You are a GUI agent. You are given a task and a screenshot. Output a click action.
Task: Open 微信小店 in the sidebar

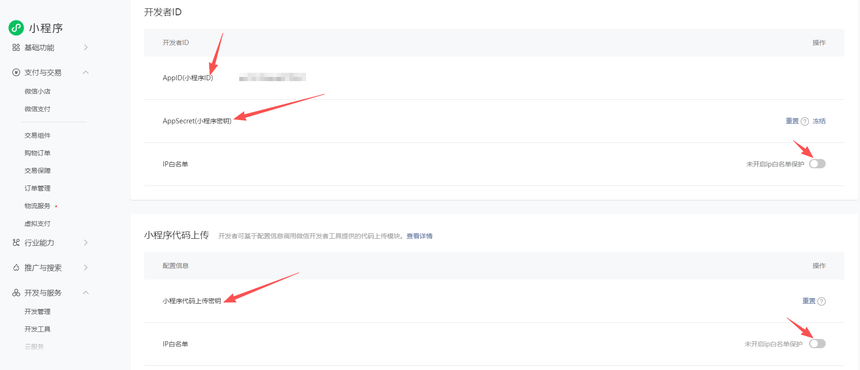click(x=38, y=92)
